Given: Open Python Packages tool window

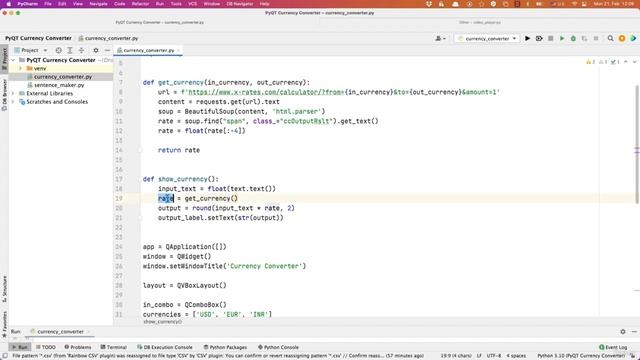Looking at the screenshot, I should click(x=225, y=347).
